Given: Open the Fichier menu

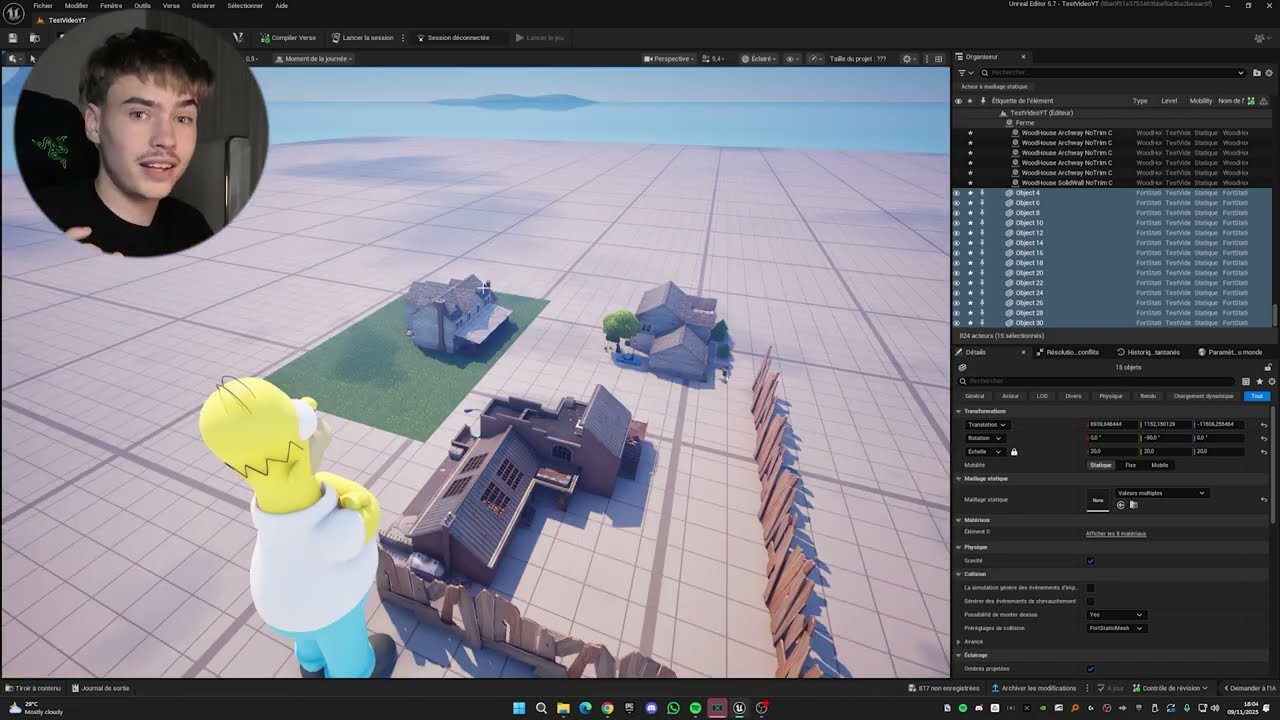Looking at the screenshot, I should 43,6.
